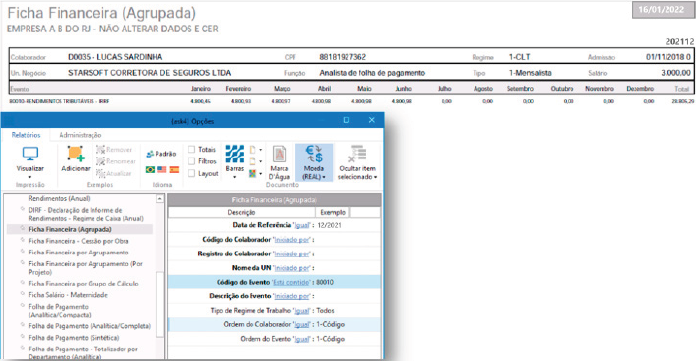The width and height of the screenshot is (696, 361).
Task: Click the Renomear example button
Action: [116, 161]
